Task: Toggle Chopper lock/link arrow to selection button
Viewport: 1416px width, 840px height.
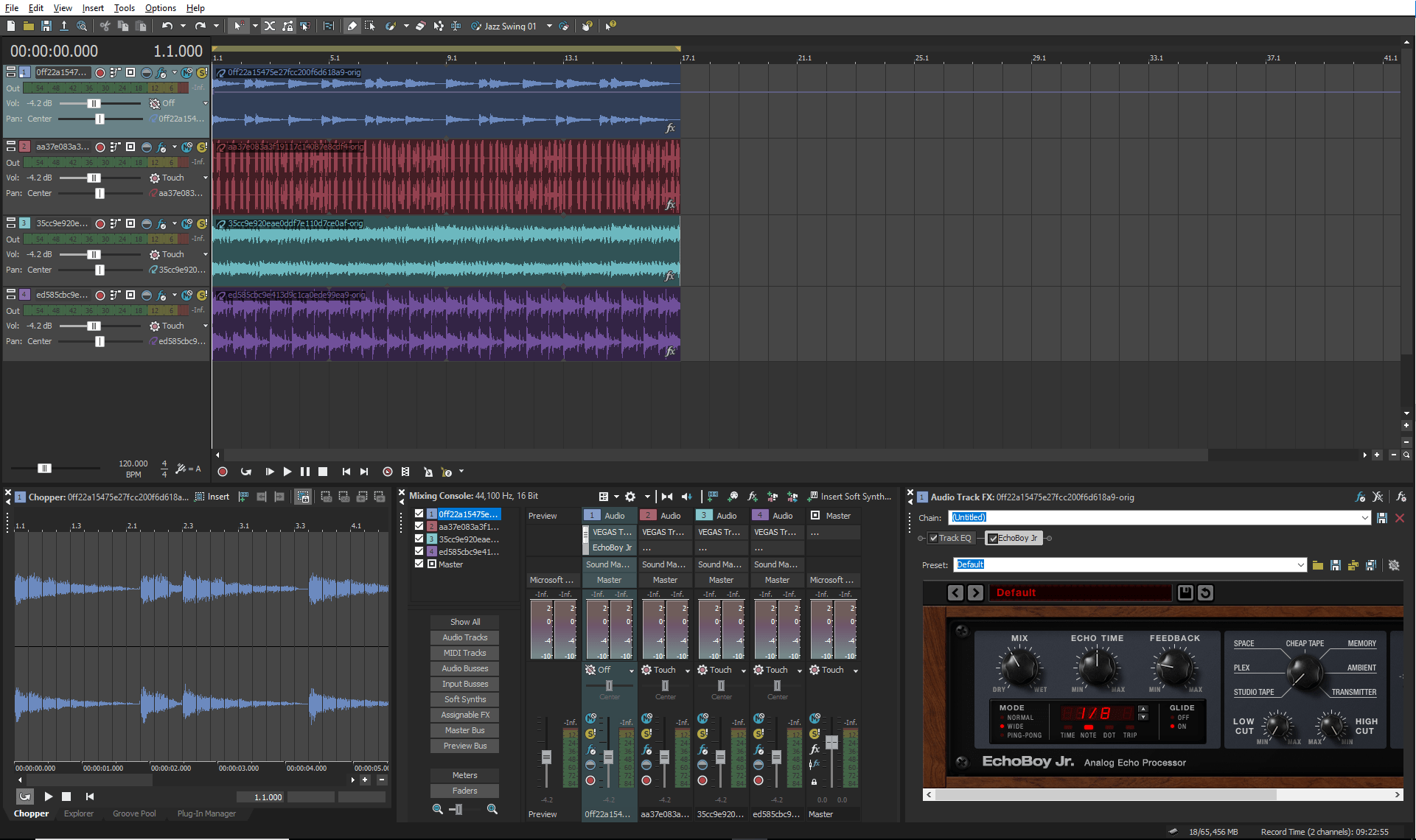Action: [303, 497]
